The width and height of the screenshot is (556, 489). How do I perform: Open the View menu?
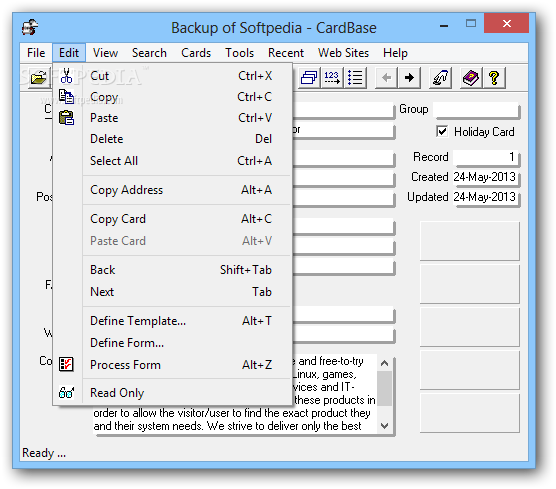click(105, 53)
